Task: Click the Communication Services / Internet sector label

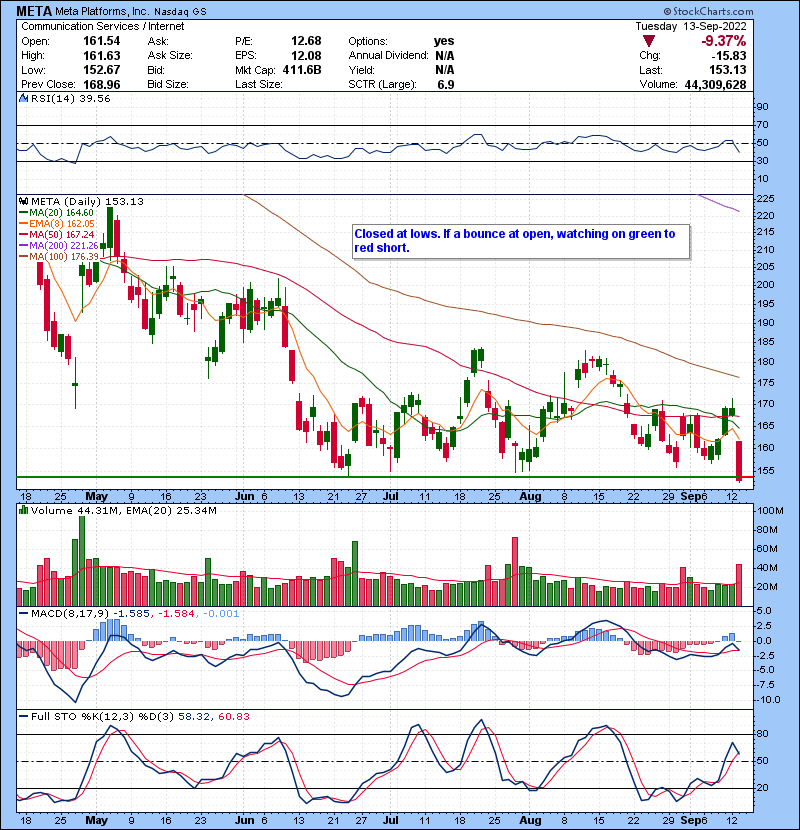Action: click(103, 26)
